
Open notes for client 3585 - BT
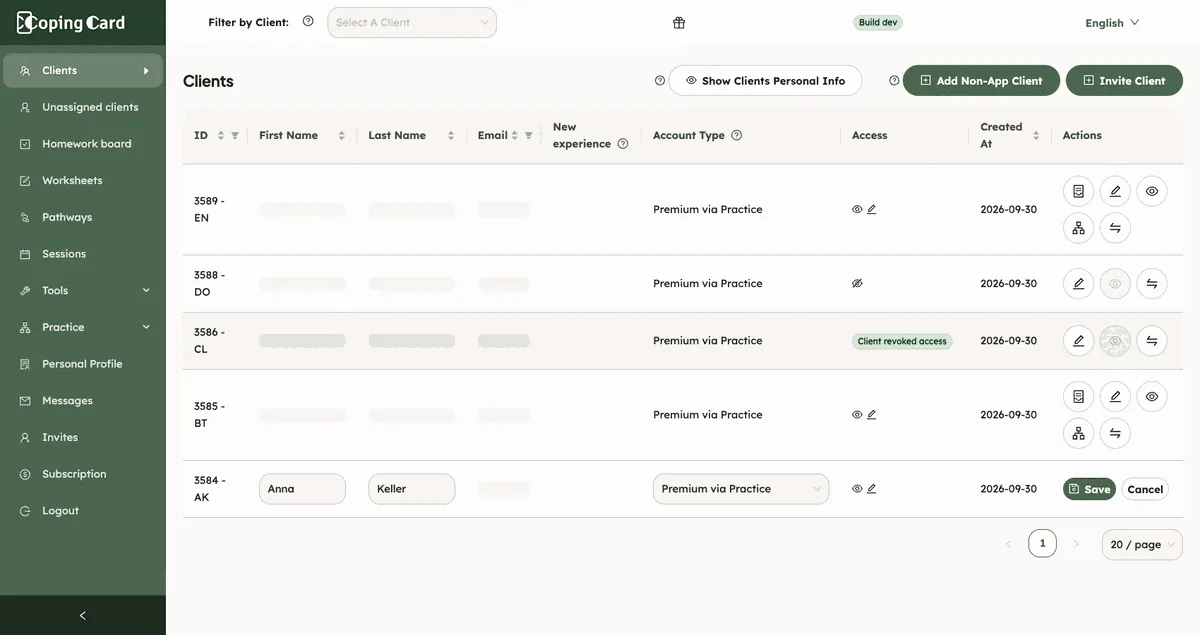tap(1078, 396)
